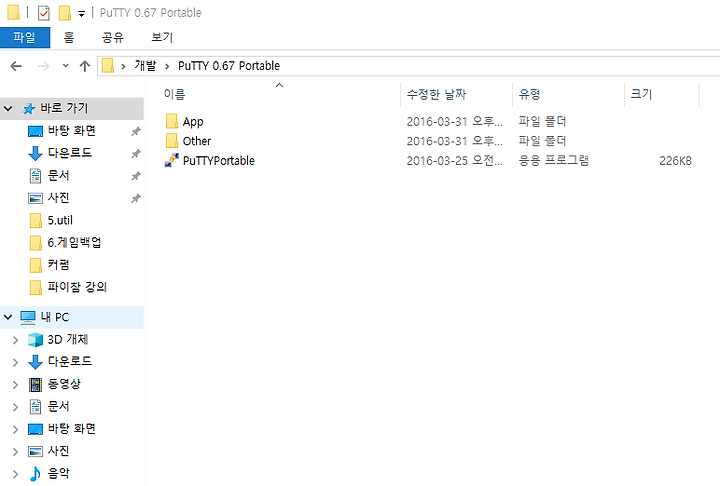Image resolution: width=720 pixels, height=486 pixels.
Task: Select 내 PC in navigation pane
Action: click(55, 317)
